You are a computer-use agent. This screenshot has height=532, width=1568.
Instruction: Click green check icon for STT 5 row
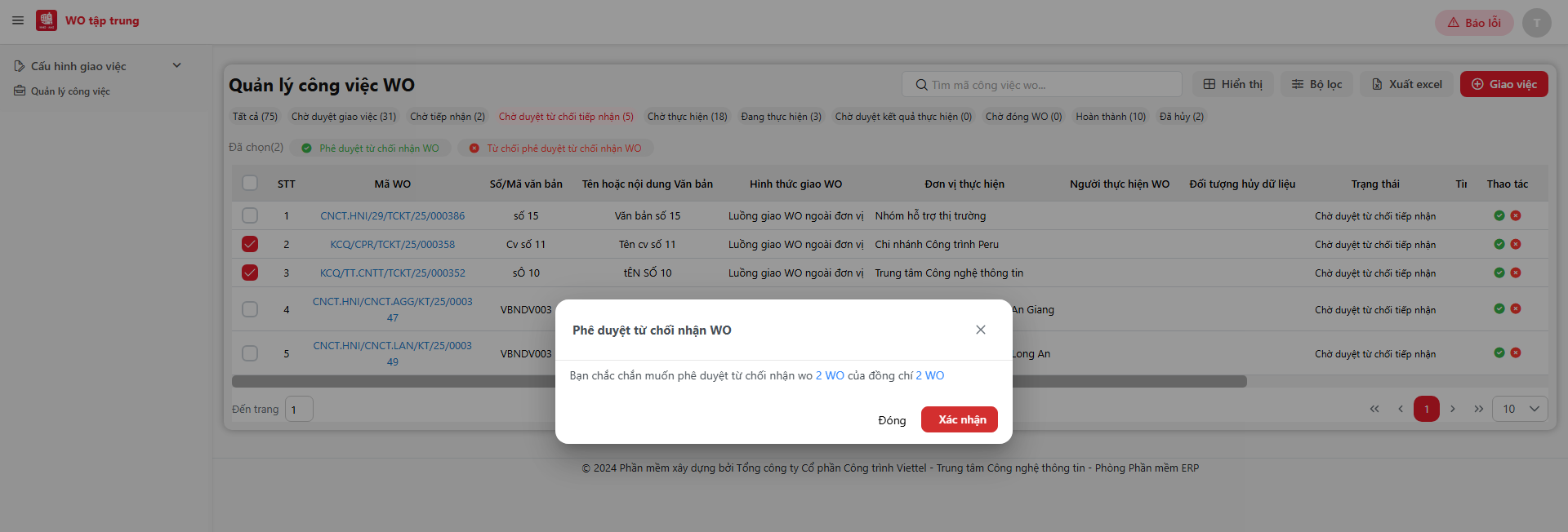(x=1499, y=352)
